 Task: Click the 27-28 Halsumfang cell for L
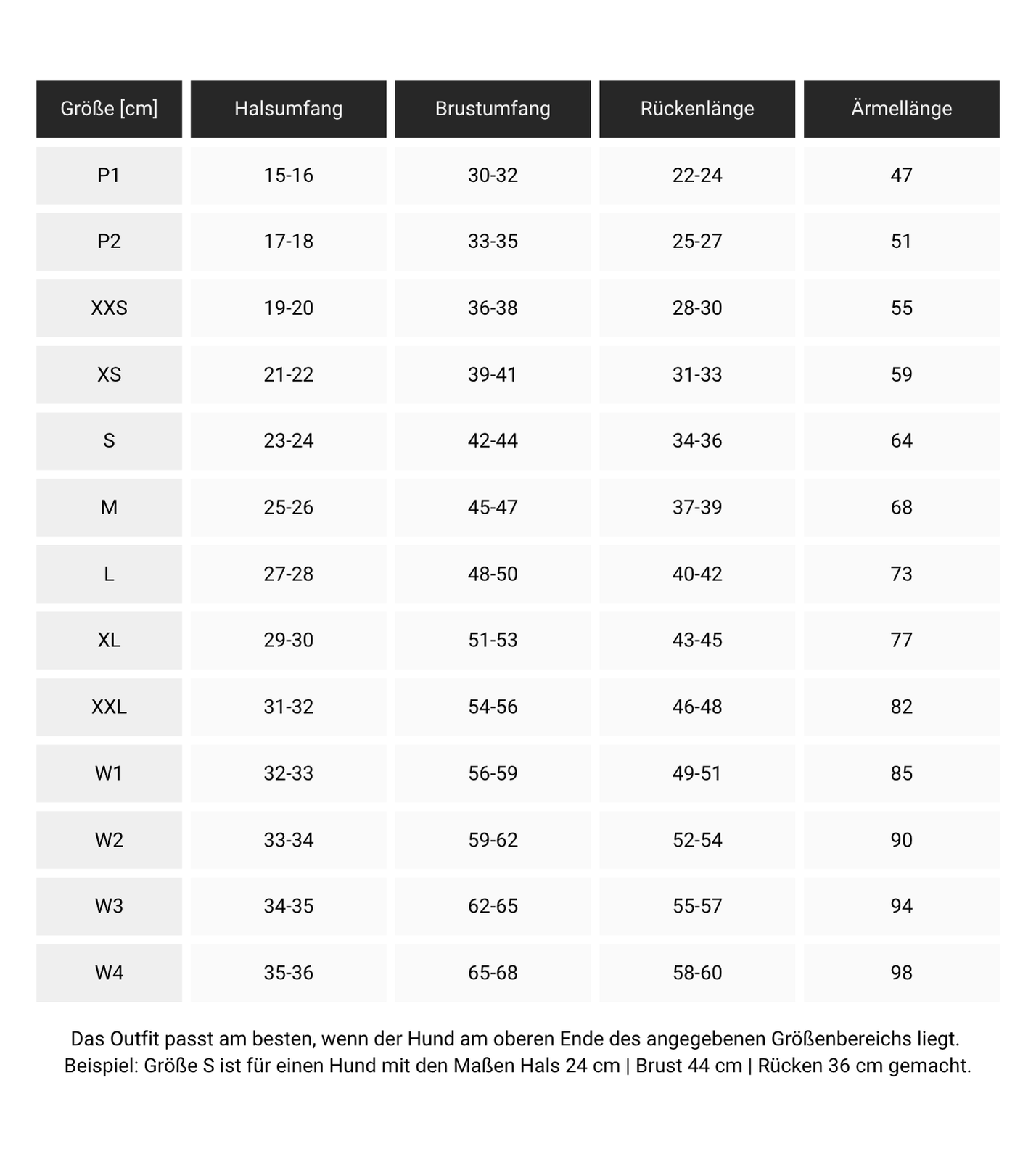(288, 574)
